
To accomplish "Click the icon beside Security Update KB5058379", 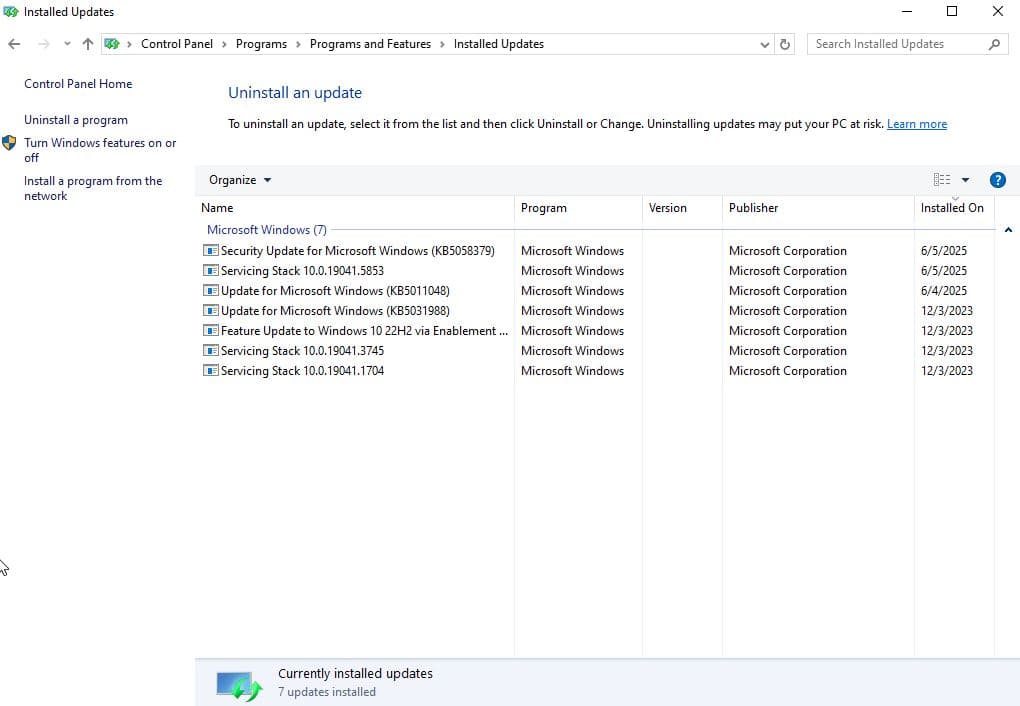I will [211, 251].
